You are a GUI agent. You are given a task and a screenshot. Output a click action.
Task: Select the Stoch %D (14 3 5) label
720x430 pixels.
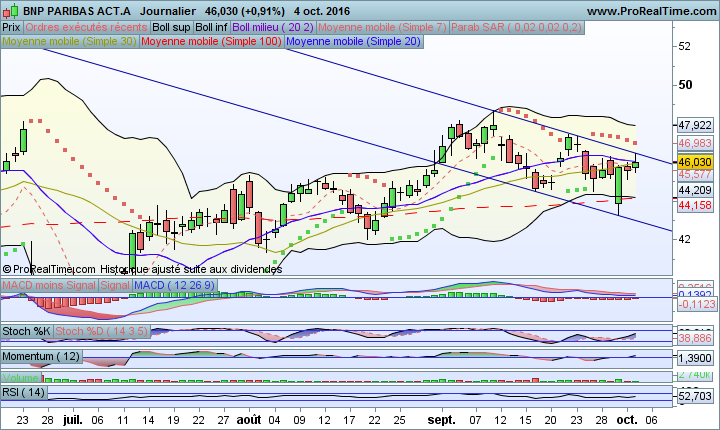101,331
